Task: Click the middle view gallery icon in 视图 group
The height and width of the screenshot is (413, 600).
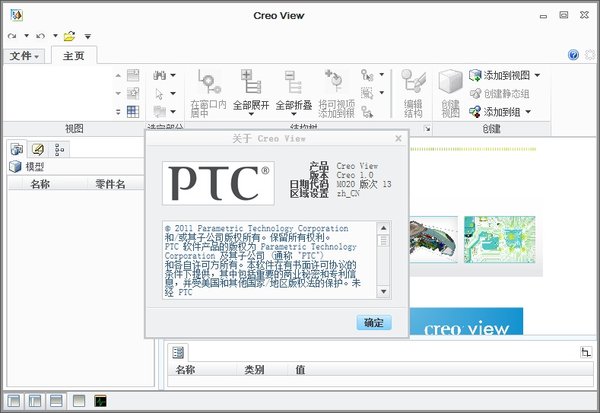Action: (133, 93)
